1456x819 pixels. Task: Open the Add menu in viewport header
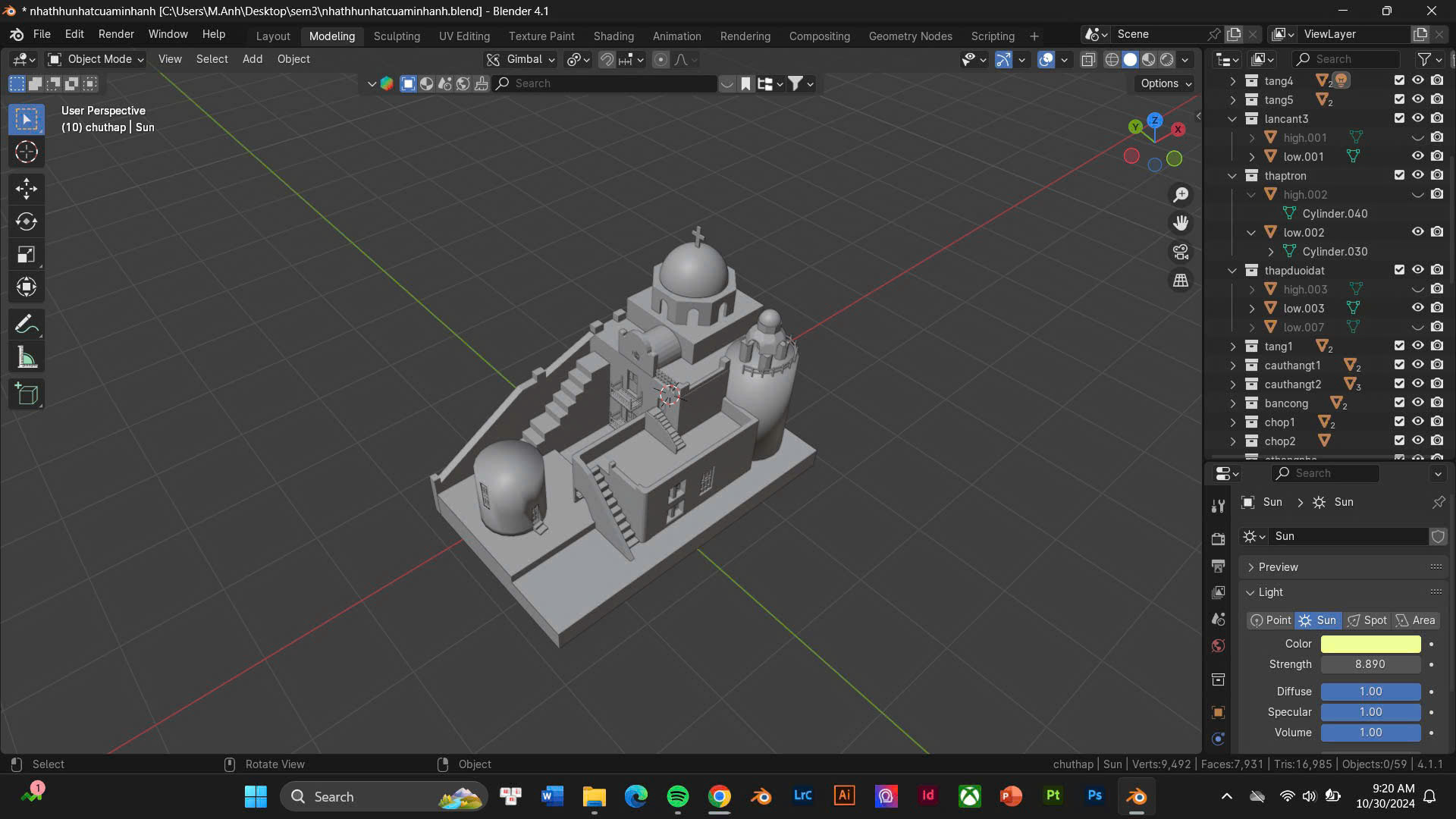(253, 59)
